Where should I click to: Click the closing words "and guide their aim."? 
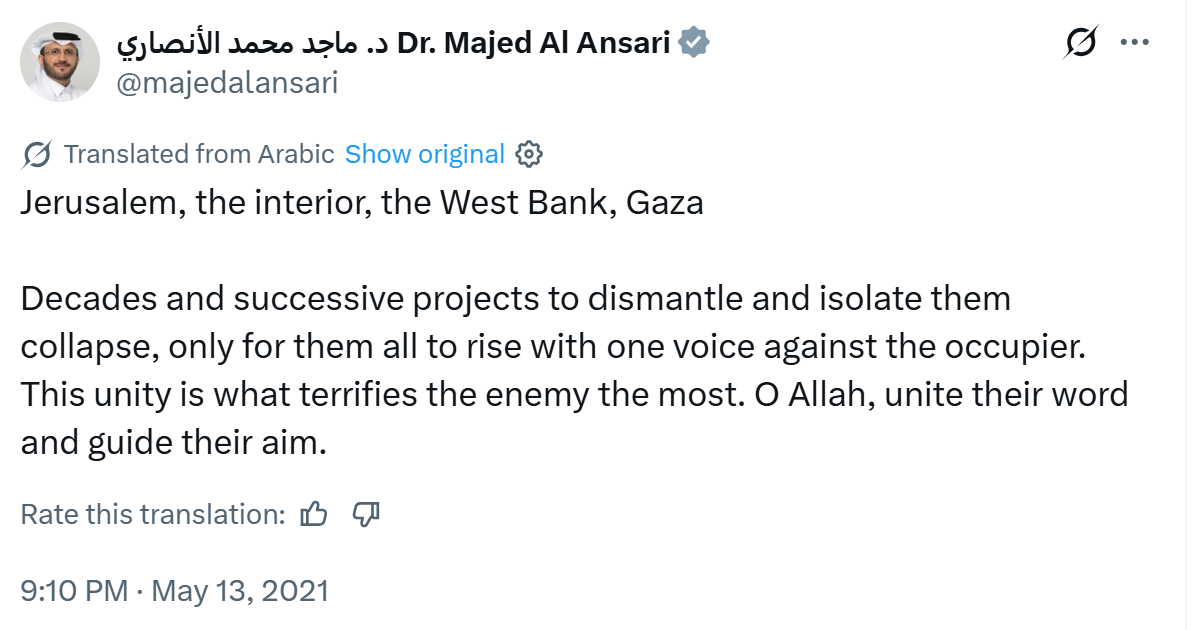pyautogui.click(x=174, y=442)
